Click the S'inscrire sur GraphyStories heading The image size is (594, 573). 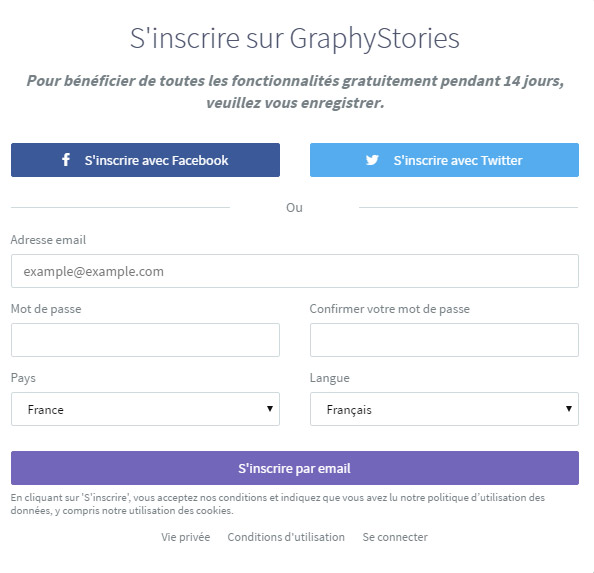pyautogui.click(x=295, y=39)
